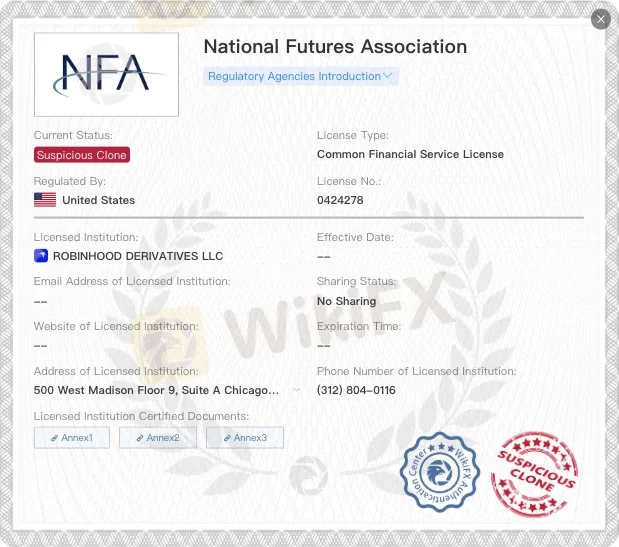Expand Regulatory Agencies Introduction dropdown
The height and width of the screenshot is (547, 619).
pyautogui.click(x=301, y=76)
